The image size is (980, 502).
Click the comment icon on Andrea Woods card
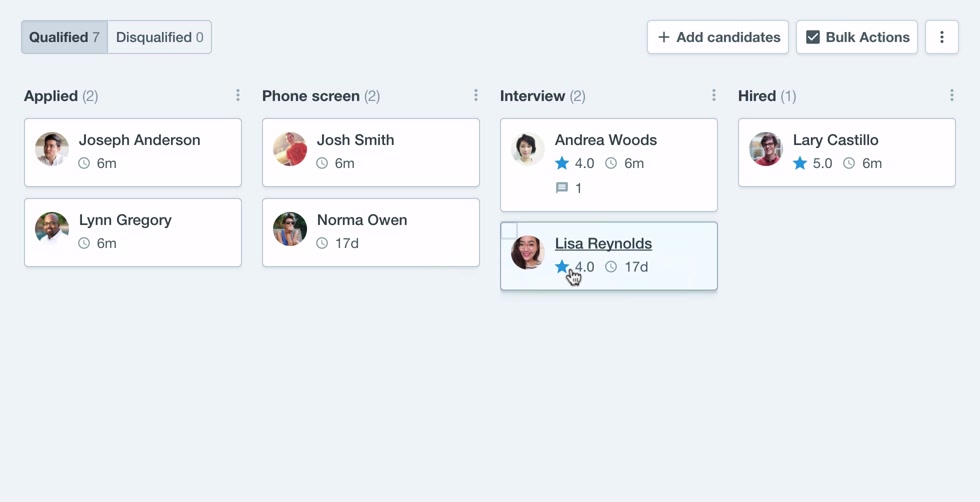click(x=562, y=188)
